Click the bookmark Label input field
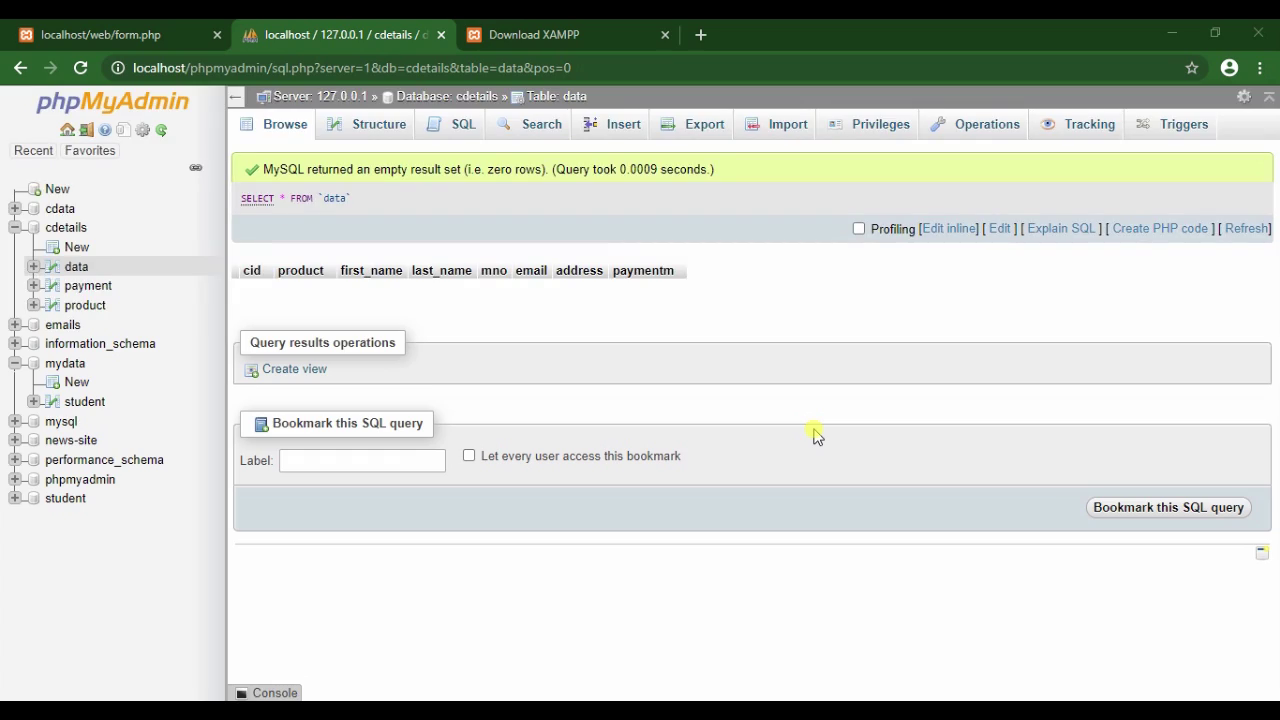Image resolution: width=1280 pixels, height=720 pixels. [x=362, y=461]
